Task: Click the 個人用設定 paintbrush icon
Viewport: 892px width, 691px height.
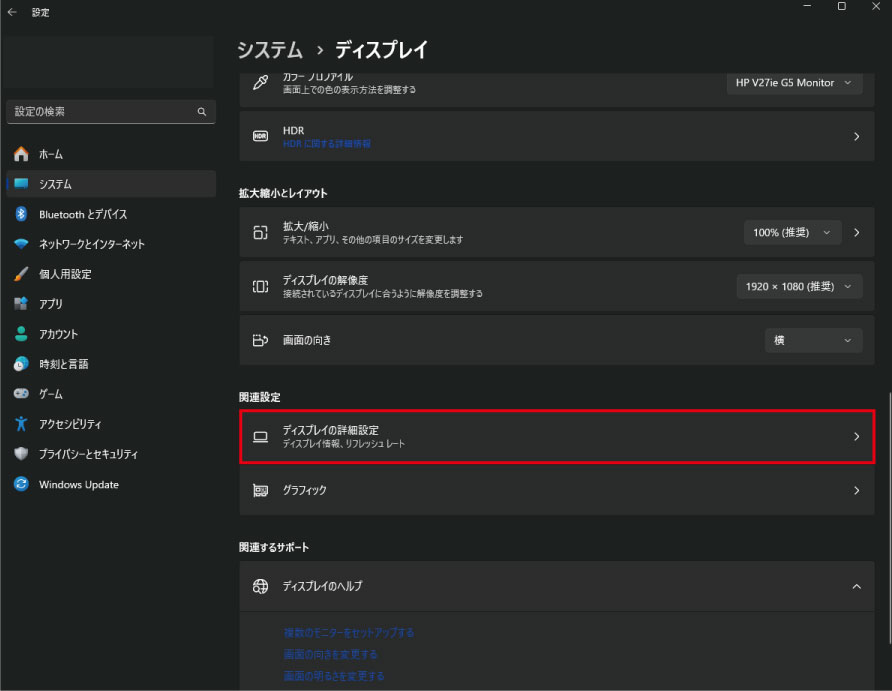Action: tap(21, 274)
